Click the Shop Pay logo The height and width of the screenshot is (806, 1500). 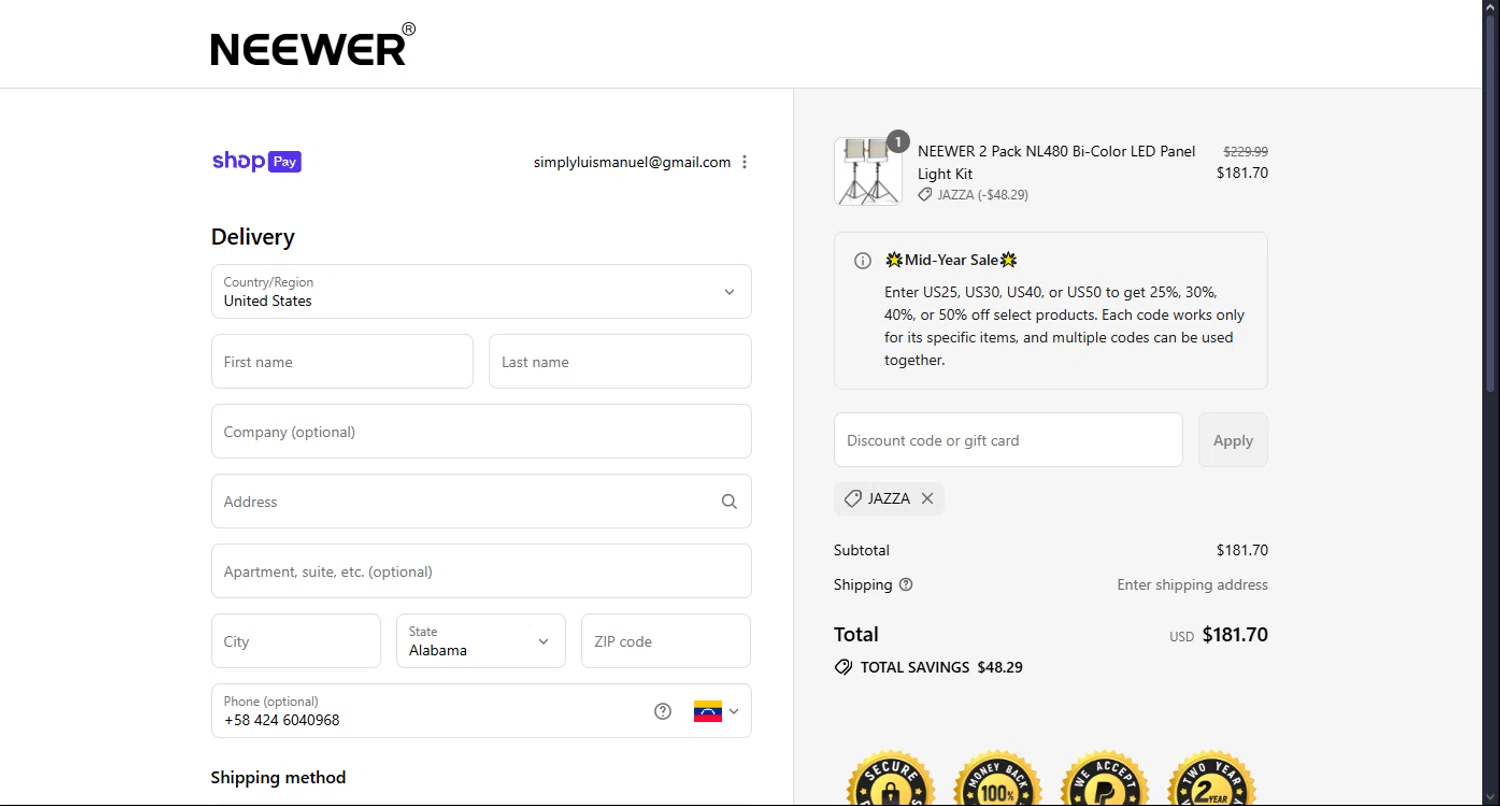coord(256,161)
